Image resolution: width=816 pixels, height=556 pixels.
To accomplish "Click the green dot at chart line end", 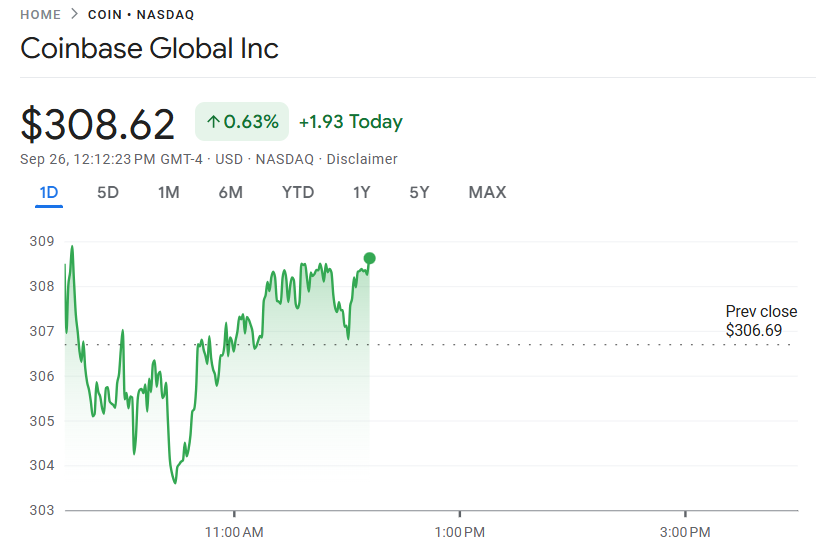I will (369, 258).
